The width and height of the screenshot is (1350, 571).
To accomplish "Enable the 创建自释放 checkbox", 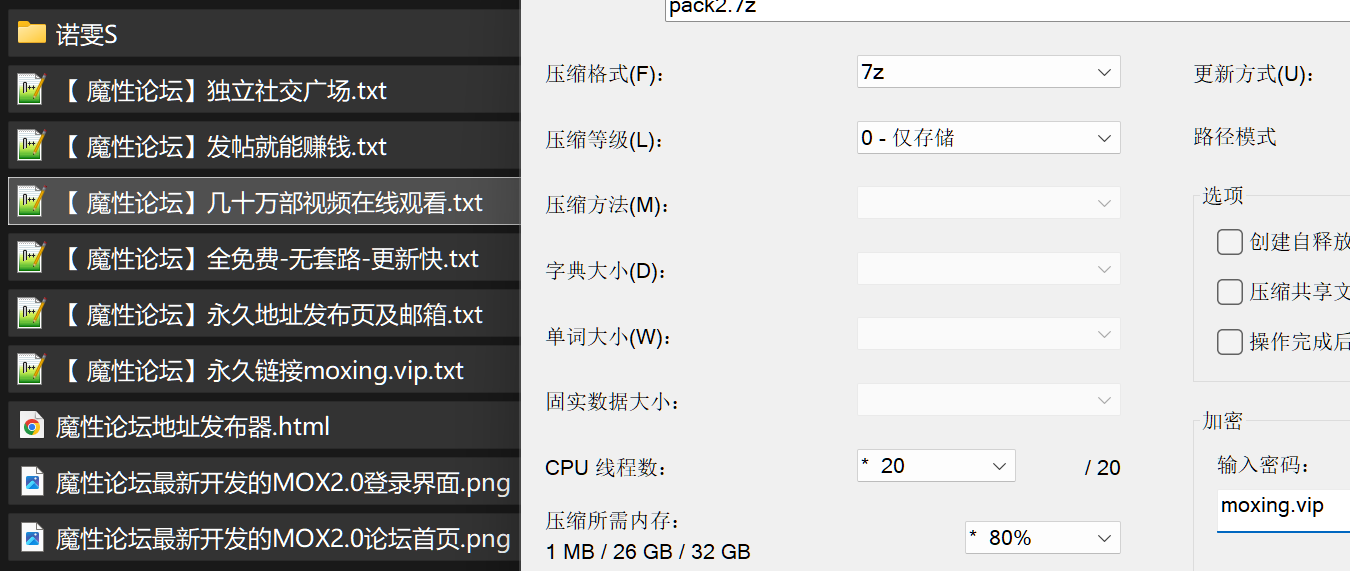I will pyautogui.click(x=1229, y=242).
